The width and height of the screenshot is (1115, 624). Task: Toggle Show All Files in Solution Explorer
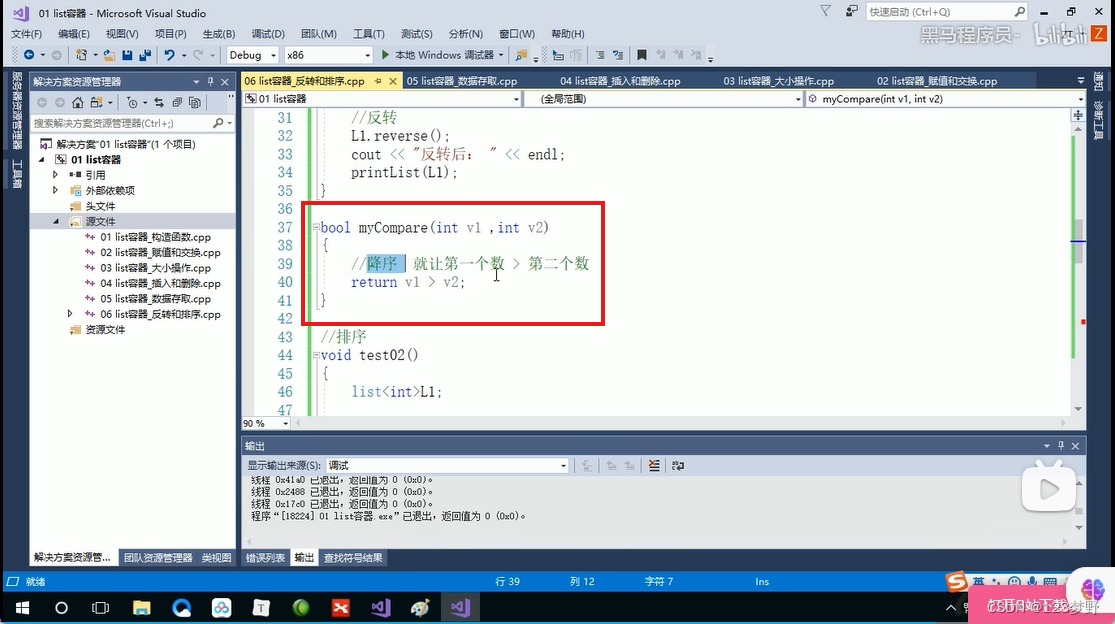[195, 102]
